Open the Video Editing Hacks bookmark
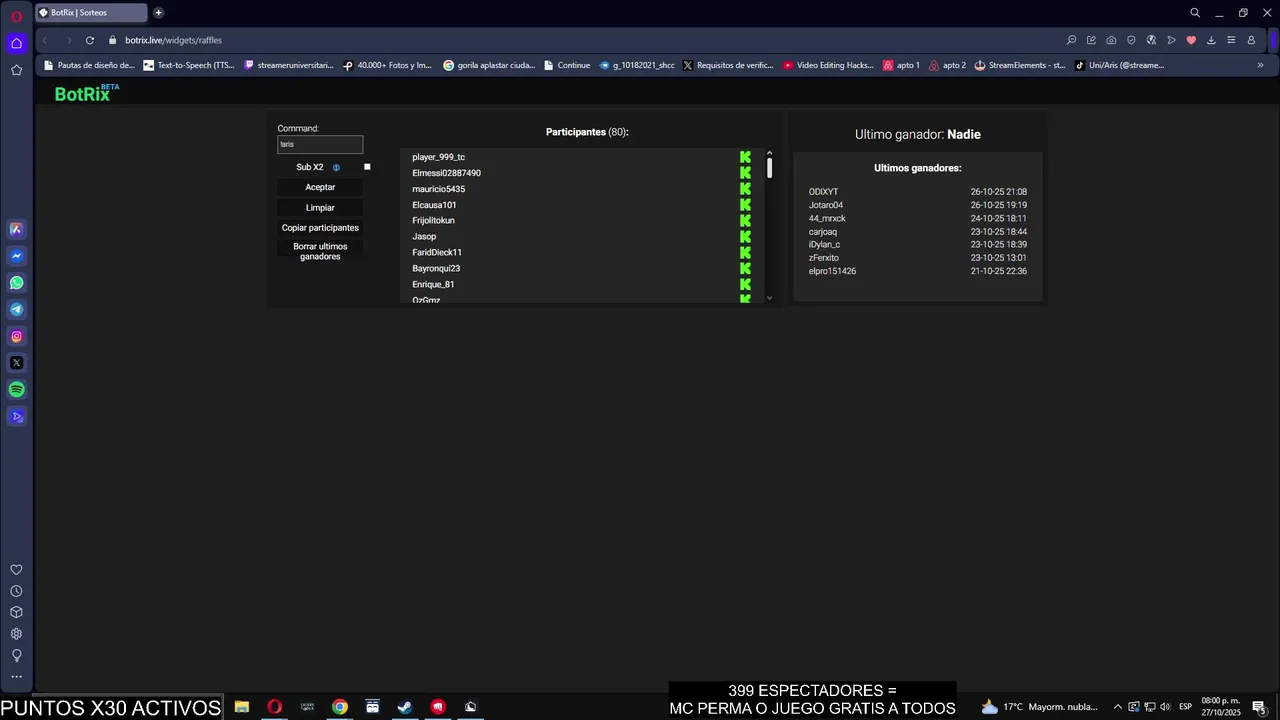 tap(828, 65)
